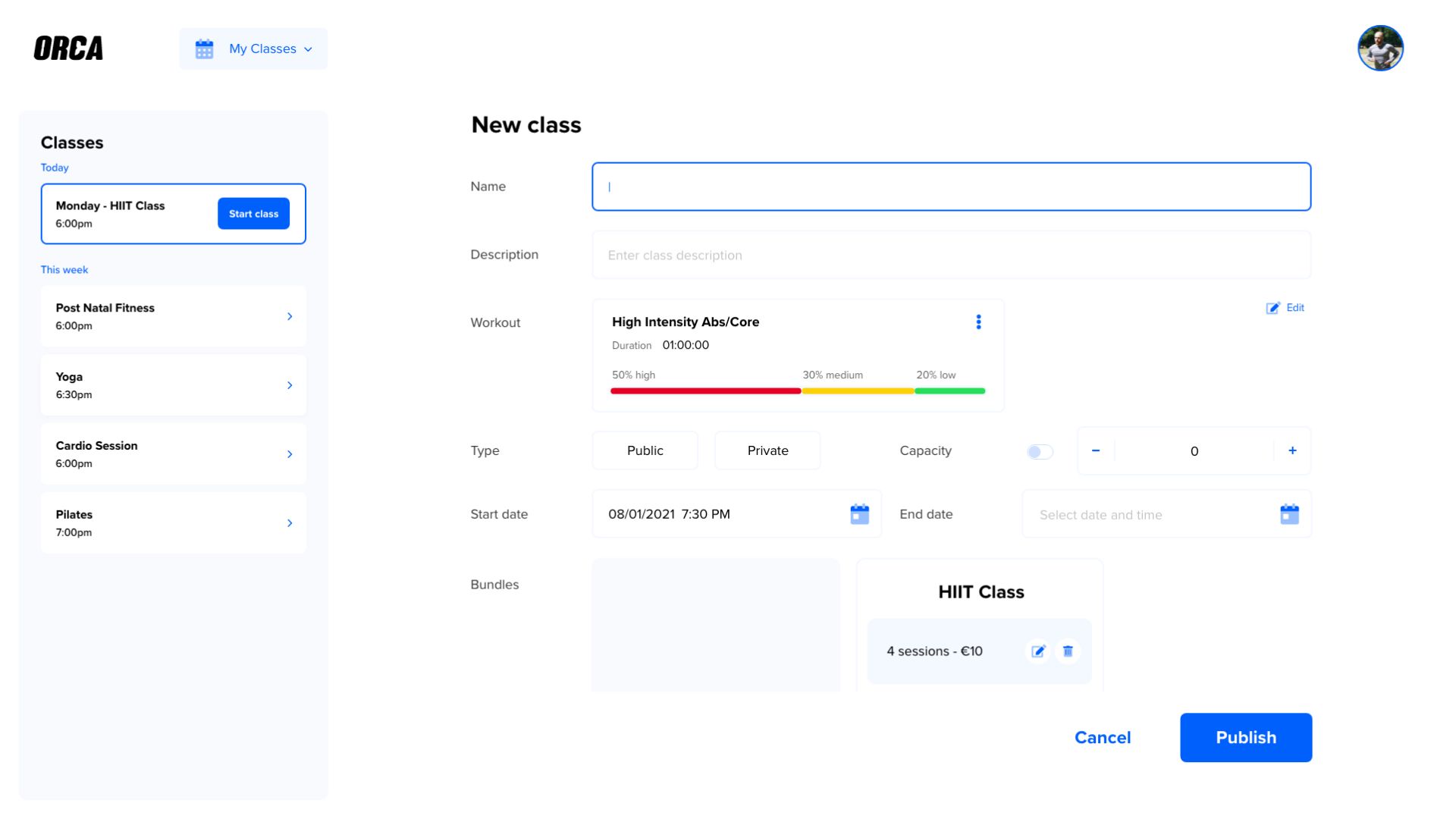The height and width of the screenshot is (819, 1456).
Task: Cancel creating the new class
Action: tap(1103, 738)
